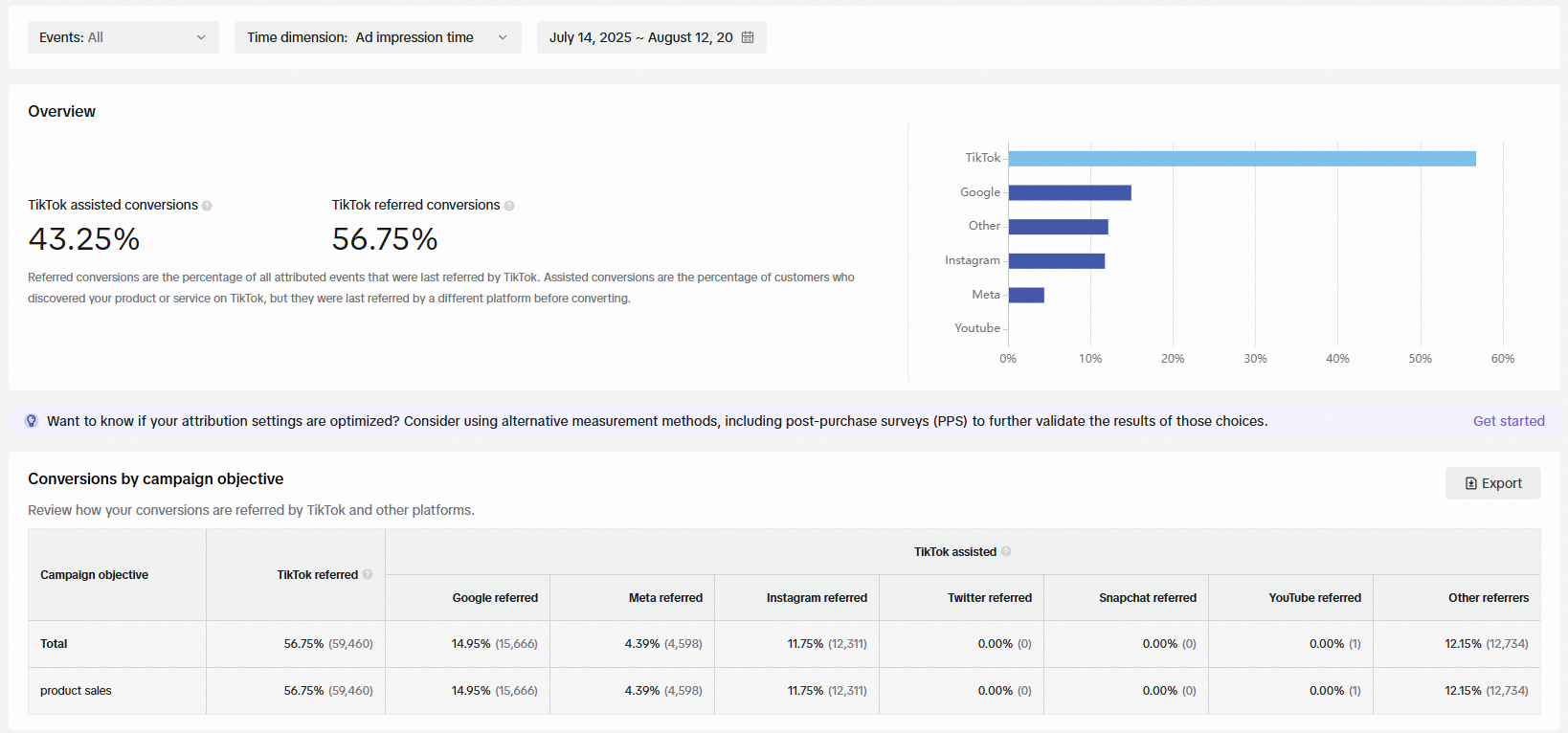This screenshot has width=1568, height=733.
Task: Click the Google bar in the chart
Action: coord(1070,193)
